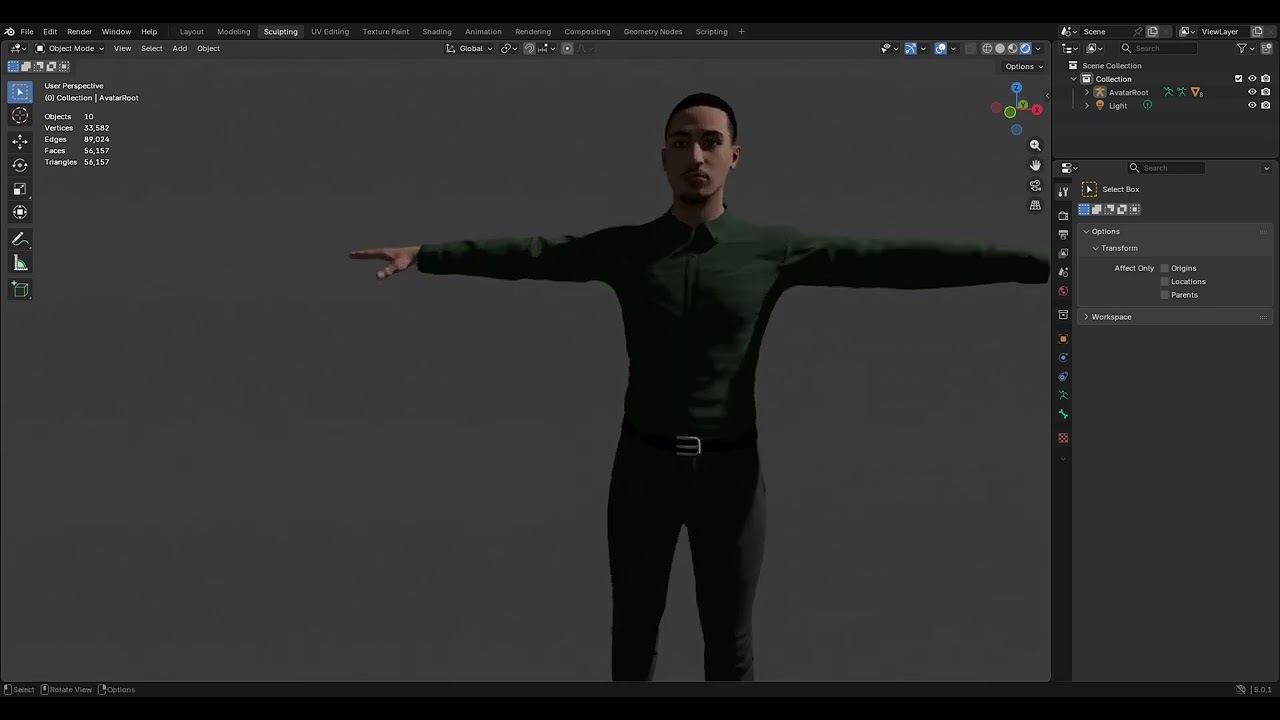Open the Render menu
This screenshot has width=1280, height=720.
point(79,32)
